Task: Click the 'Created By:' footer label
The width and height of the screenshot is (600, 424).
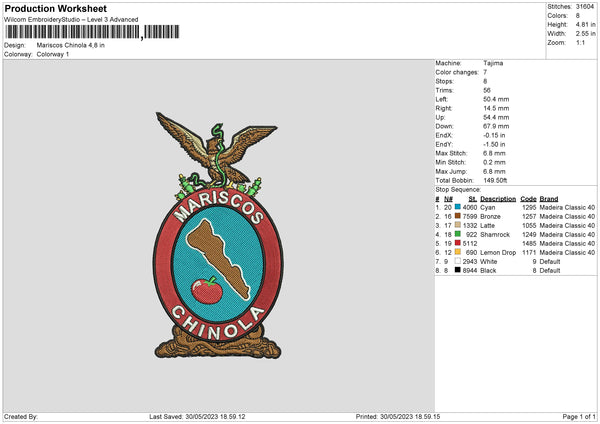Action: [x=21, y=416]
